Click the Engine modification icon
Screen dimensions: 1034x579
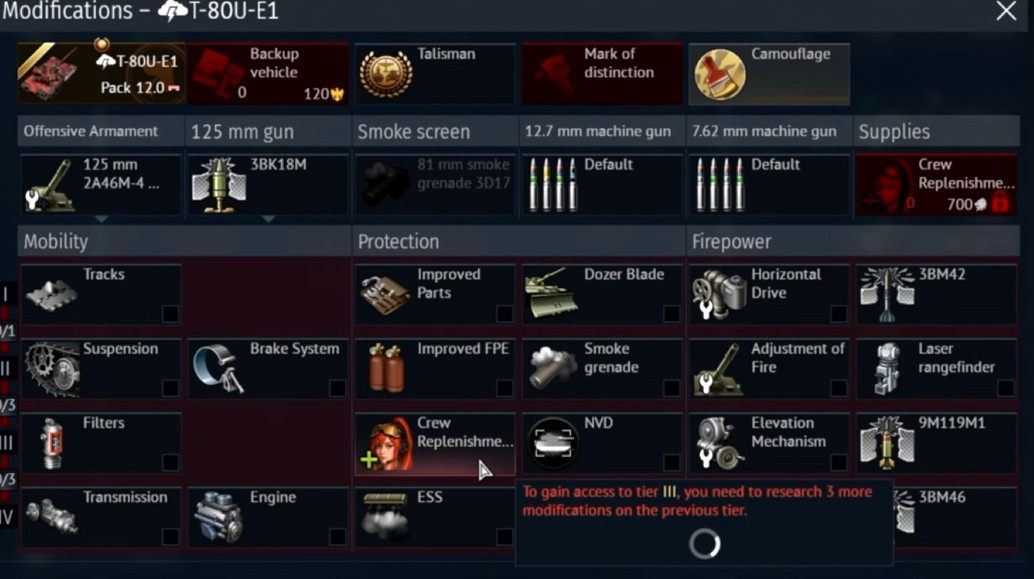[218, 517]
